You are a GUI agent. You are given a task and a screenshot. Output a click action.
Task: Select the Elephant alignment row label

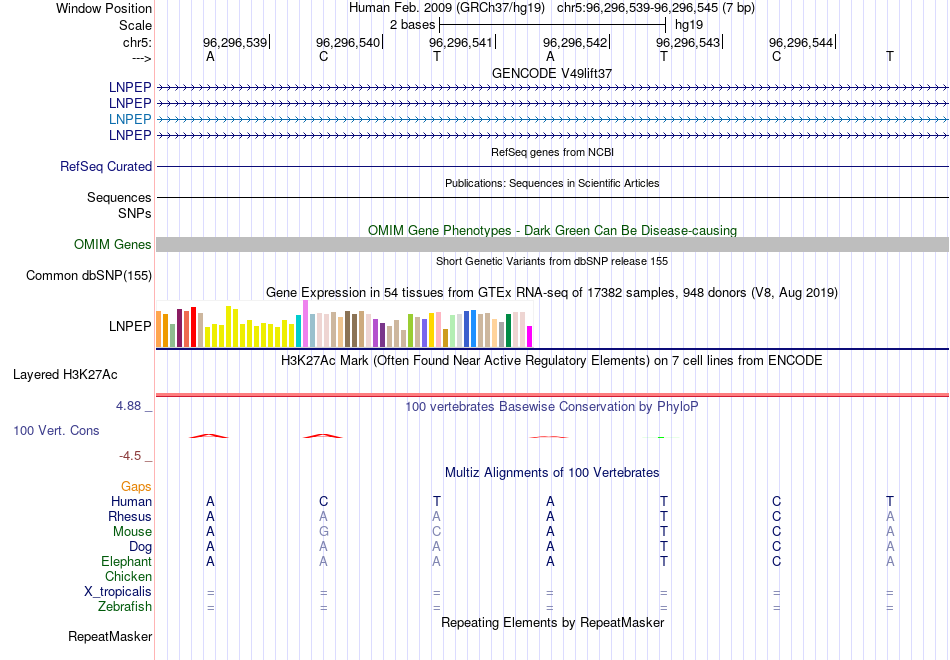pyautogui.click(x=127, y=561)
